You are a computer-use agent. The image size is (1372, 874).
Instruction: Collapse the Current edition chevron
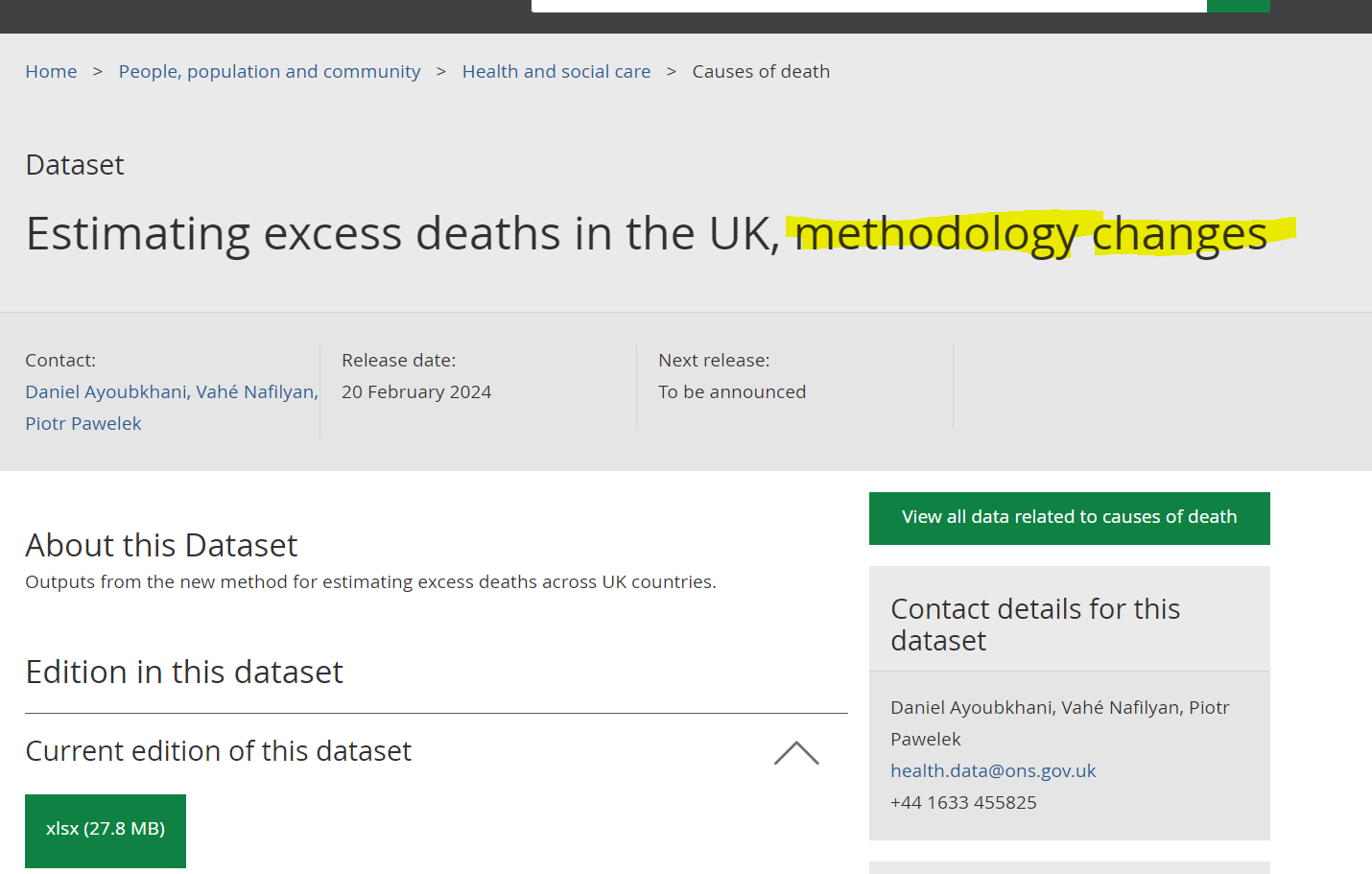(796, 753)
